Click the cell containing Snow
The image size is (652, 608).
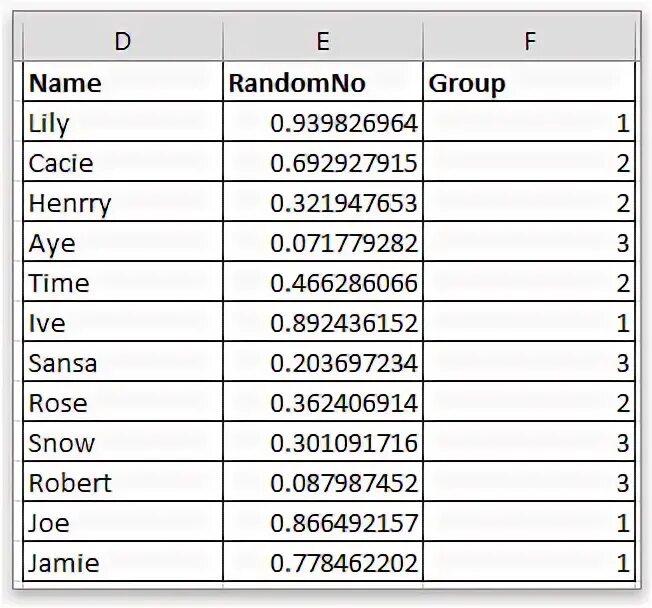click(x=122, y=443)
